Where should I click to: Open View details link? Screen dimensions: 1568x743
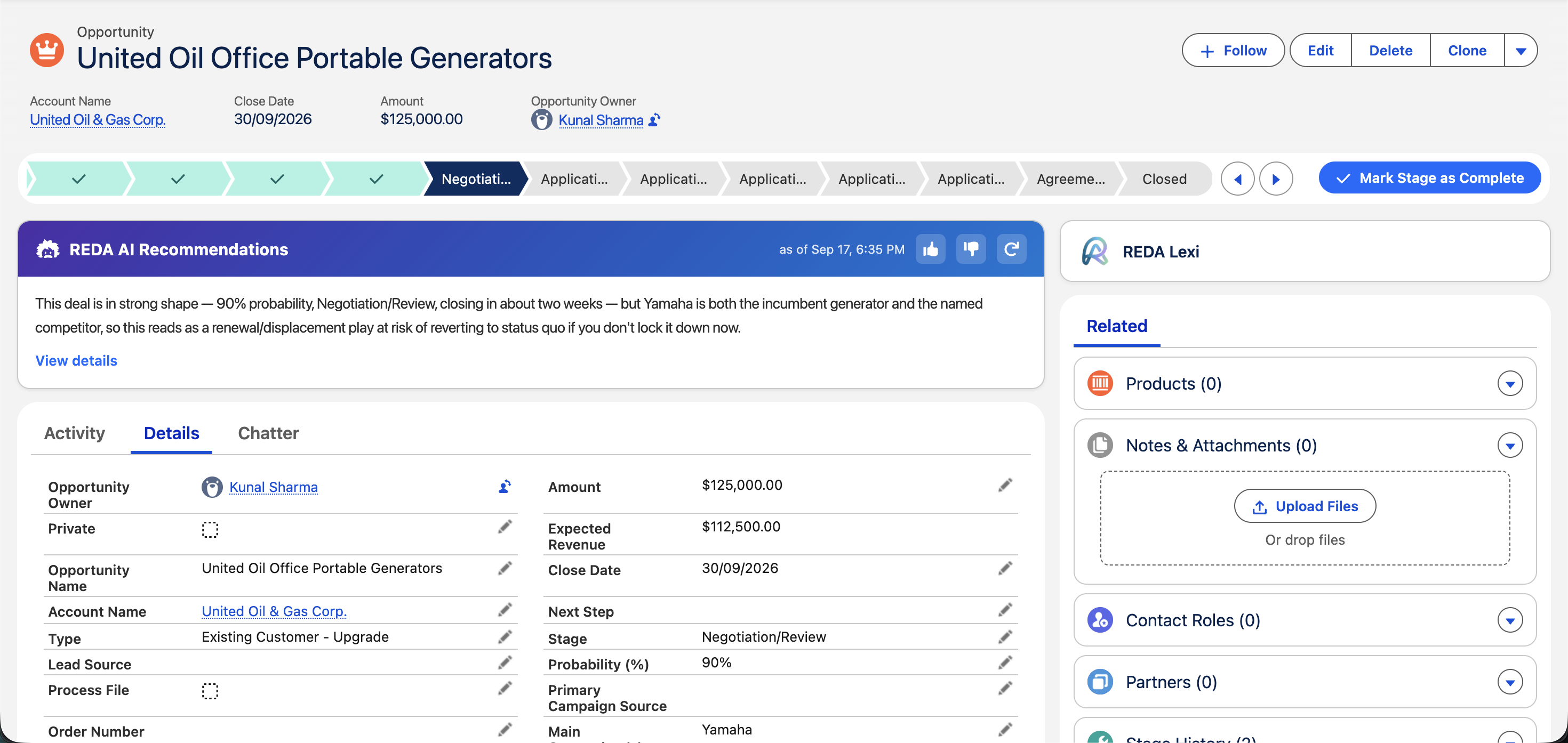click(76, 360)
